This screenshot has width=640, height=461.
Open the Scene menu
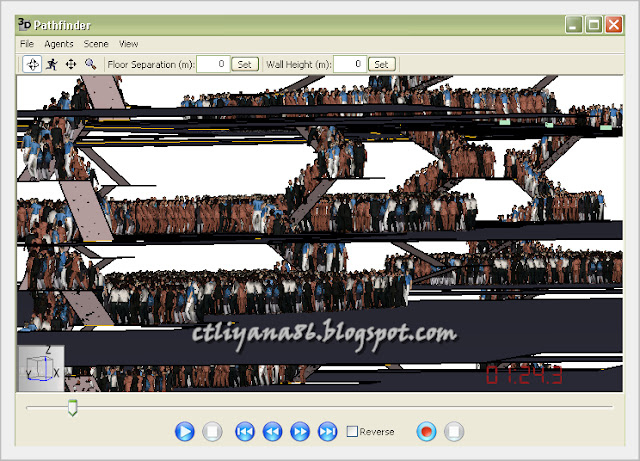pos(96,44)
